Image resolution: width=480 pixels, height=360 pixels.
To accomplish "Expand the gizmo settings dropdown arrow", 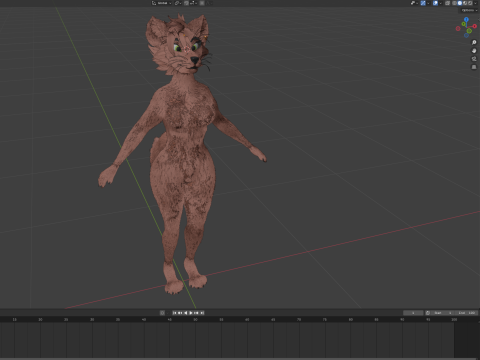I will pyautogui.click(x=428, y=3).
